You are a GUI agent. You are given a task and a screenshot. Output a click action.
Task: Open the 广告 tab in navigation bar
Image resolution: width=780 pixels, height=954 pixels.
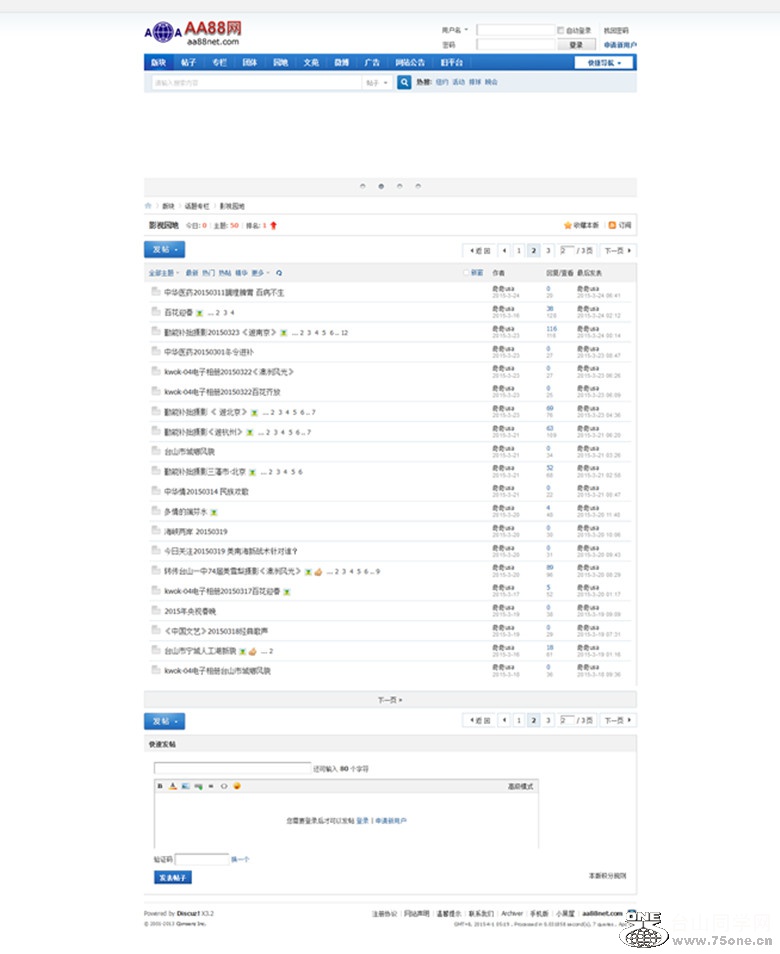click(x=371, y=62)
